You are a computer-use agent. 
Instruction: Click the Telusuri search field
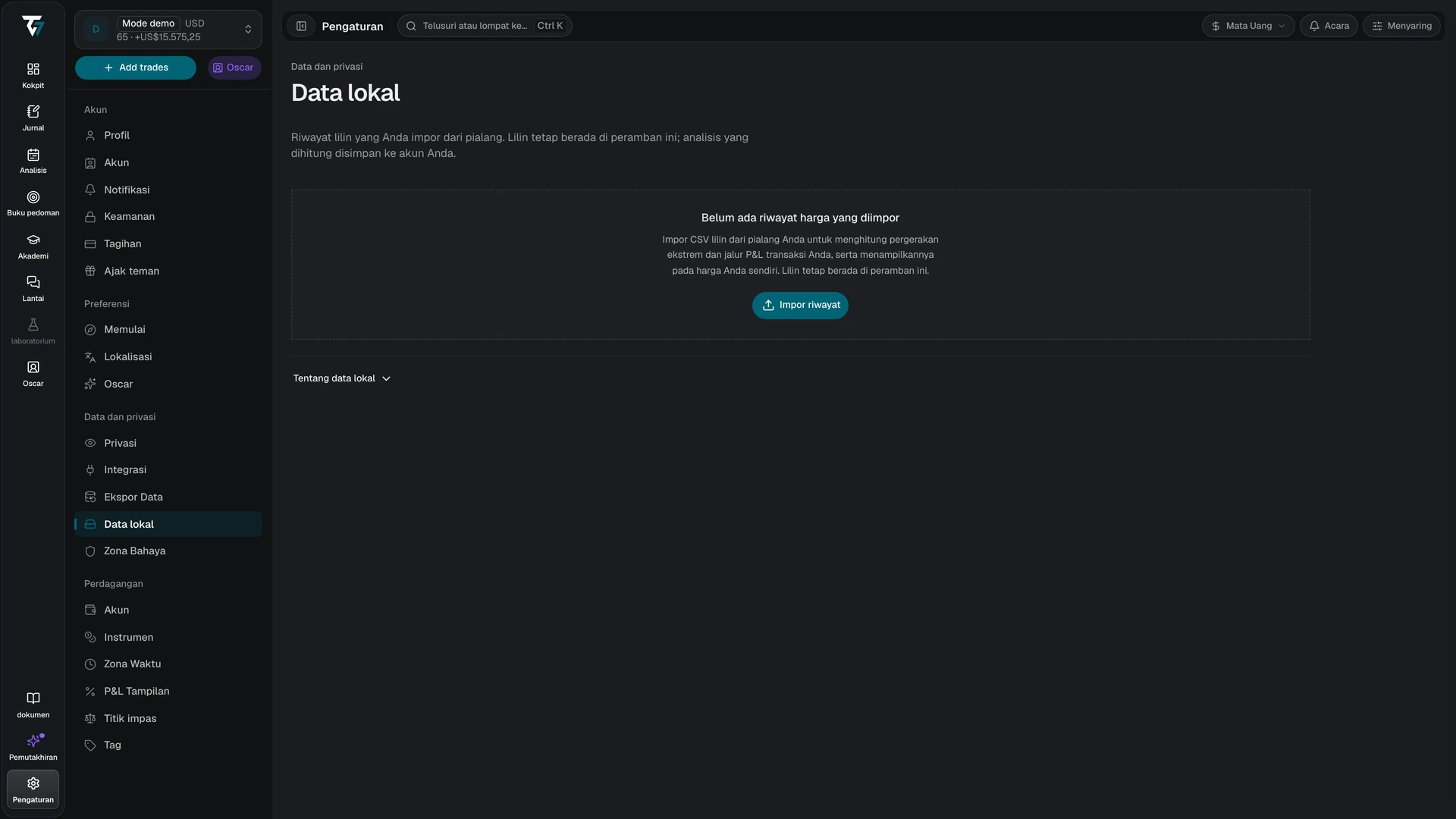pos(485,26)
